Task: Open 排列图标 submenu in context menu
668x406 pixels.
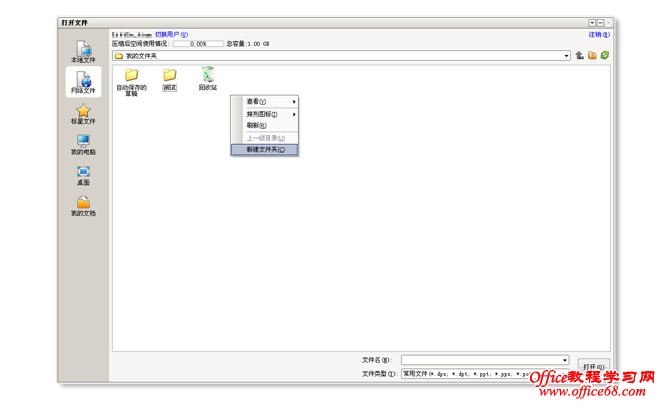Action: pos(264,114)
